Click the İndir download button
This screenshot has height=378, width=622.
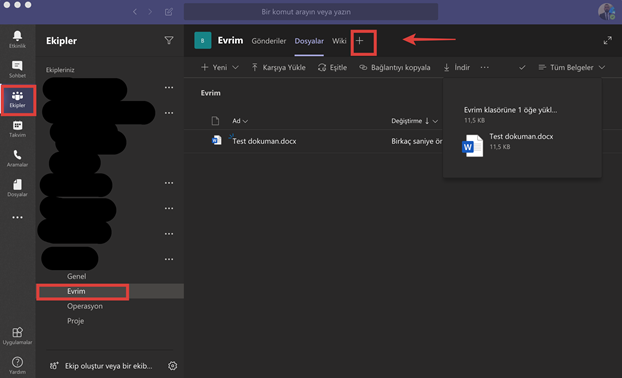pos(457,67)
